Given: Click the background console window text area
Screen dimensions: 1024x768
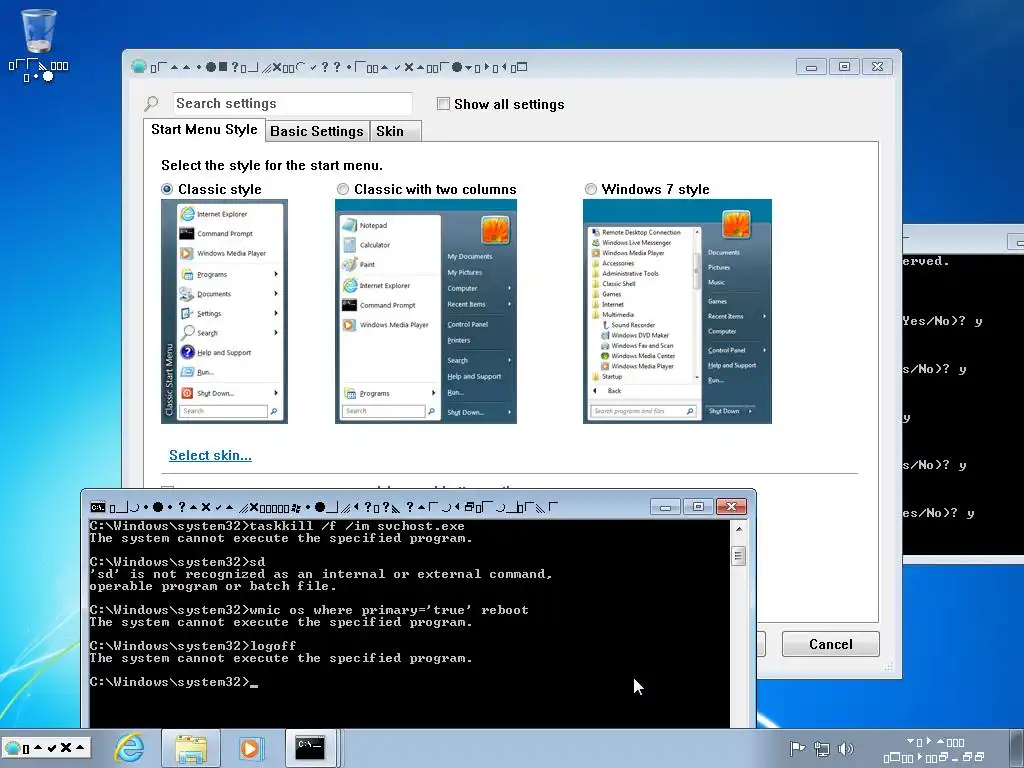Looking at the screenshot, I should pyautogui.click(x=963, y=405).
